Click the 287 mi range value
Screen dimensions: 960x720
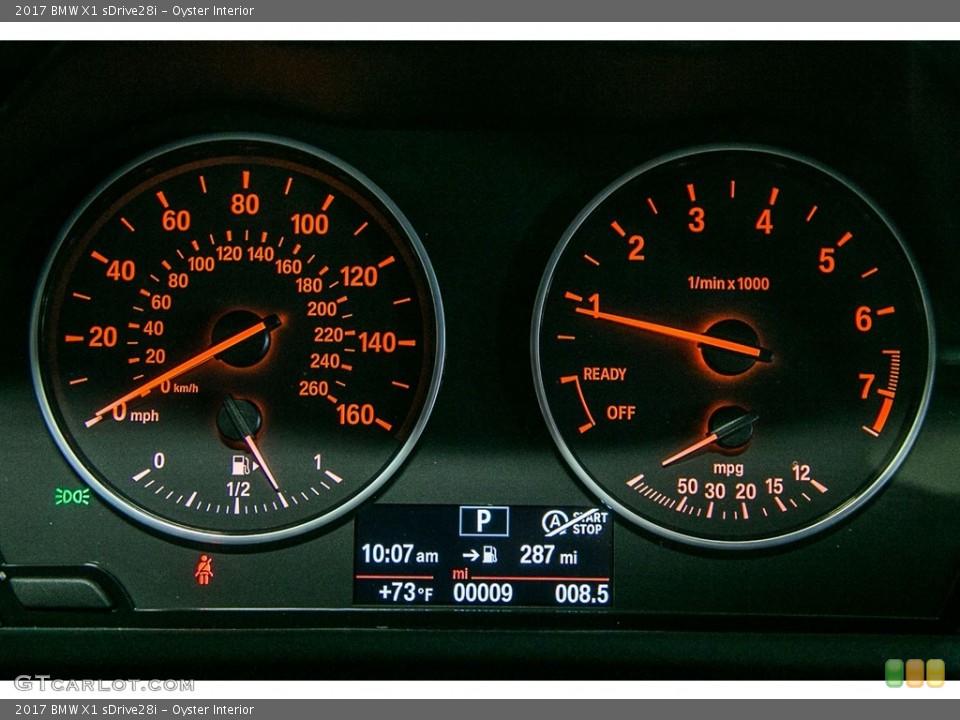pyautogui.click(x=548, y=555)
